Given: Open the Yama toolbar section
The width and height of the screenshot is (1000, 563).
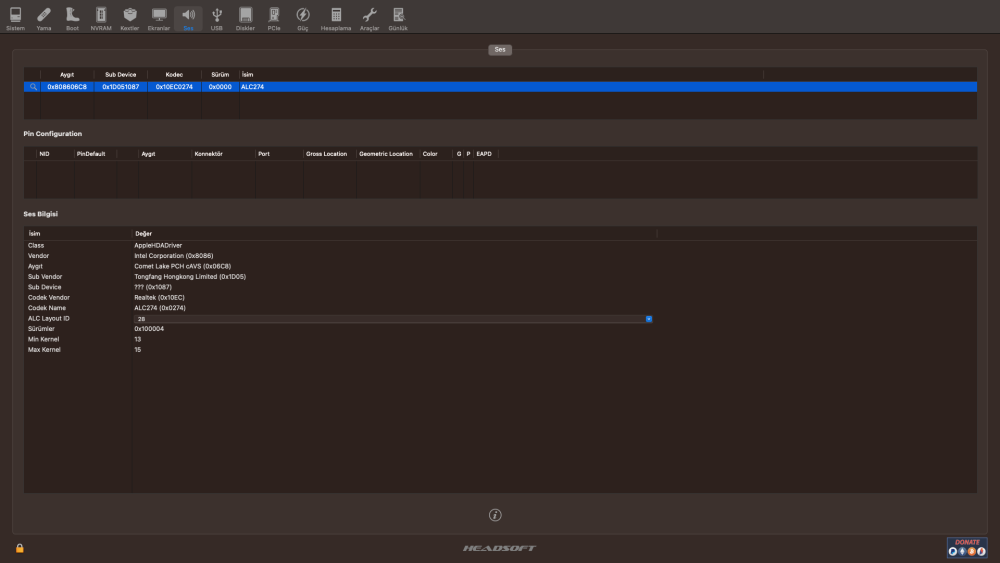Looking at the screenshot, I should [44, 18].
